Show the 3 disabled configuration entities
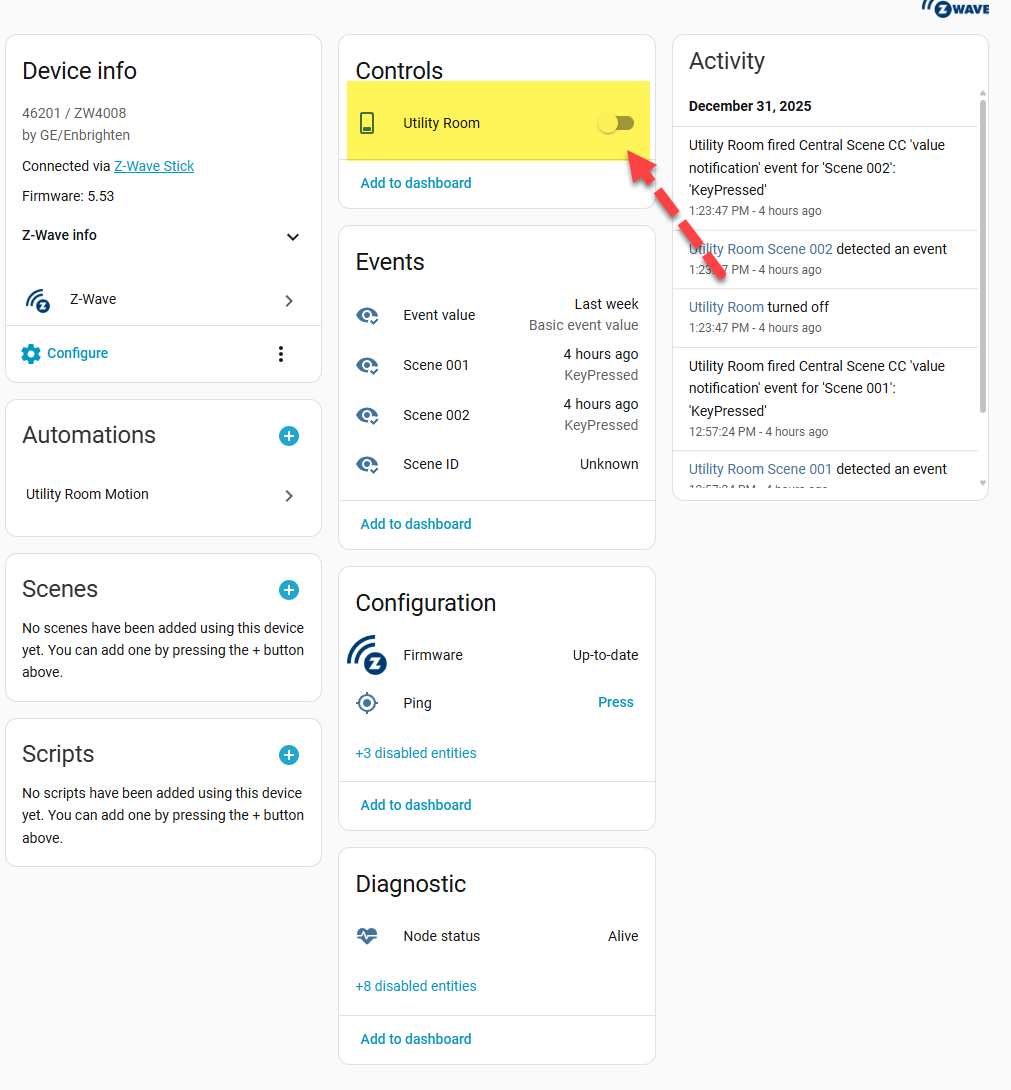Viewport: 1011px width, 1090px height. pyautogui.click(x=416, y=753)
